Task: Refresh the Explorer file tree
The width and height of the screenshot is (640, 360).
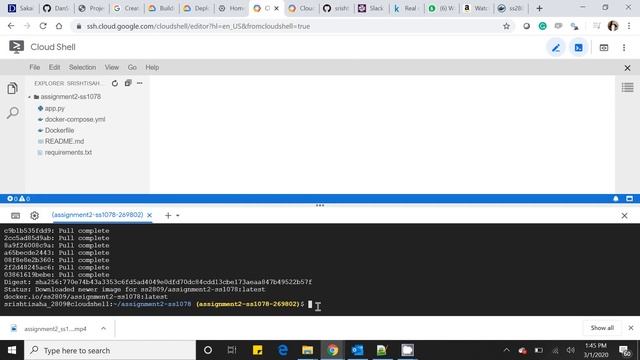Action: click(115, 83)
